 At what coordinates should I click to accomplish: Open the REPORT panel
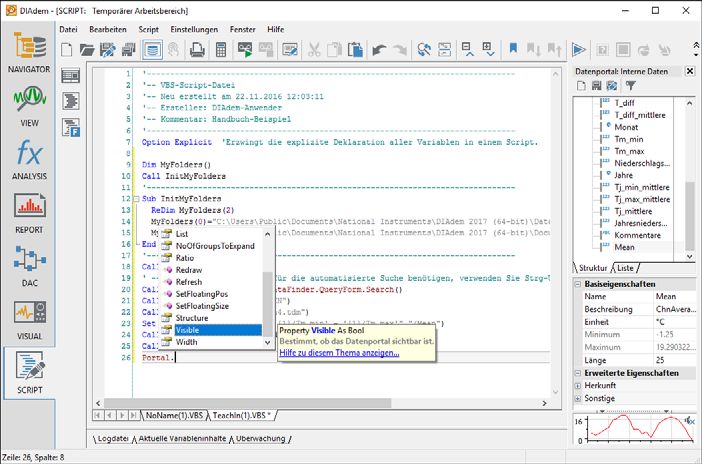(29, 213)
